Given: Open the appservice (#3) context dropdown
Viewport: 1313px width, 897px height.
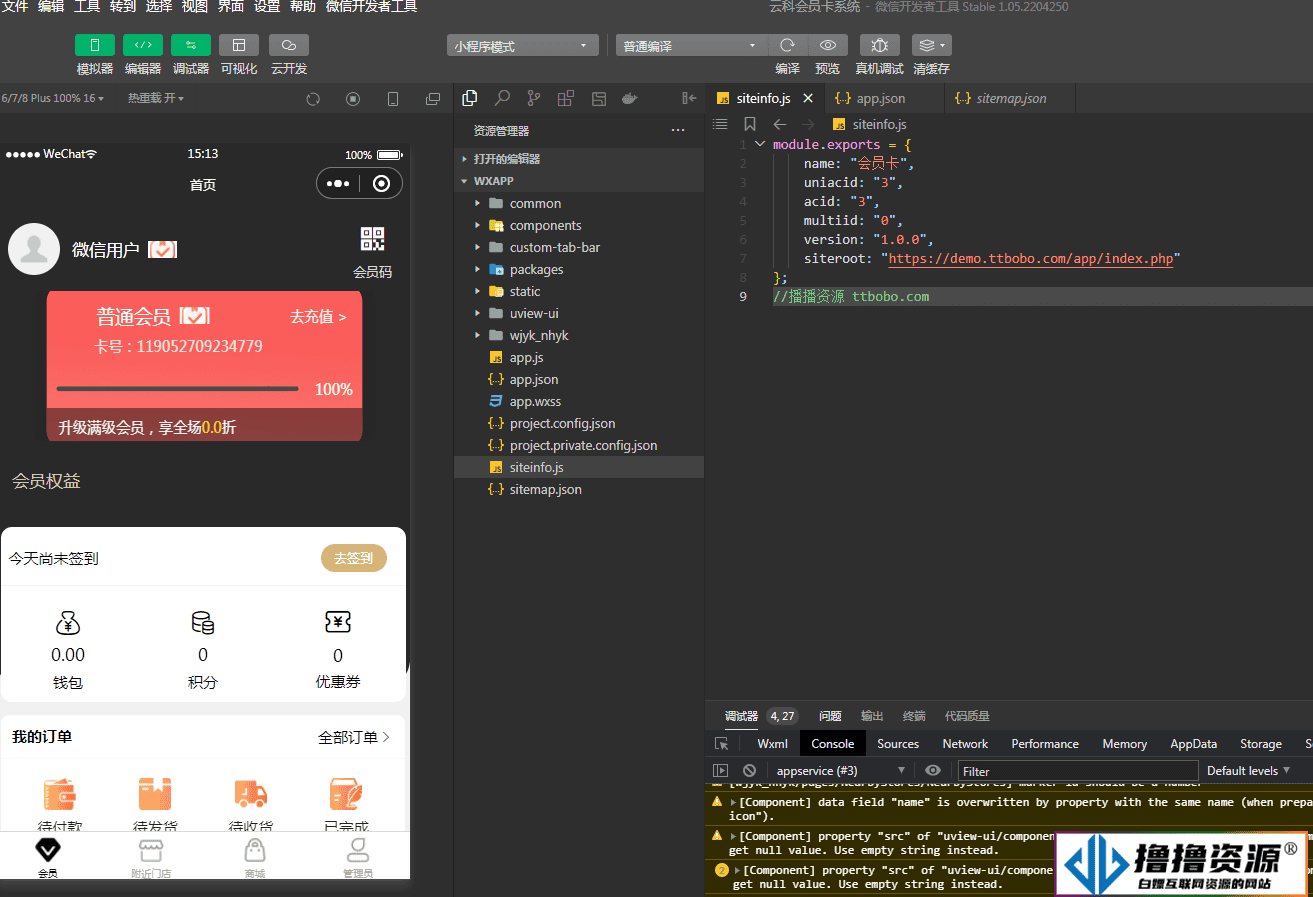Looking at the screenshot, I should pyautogui.click(x=840, y=770).
